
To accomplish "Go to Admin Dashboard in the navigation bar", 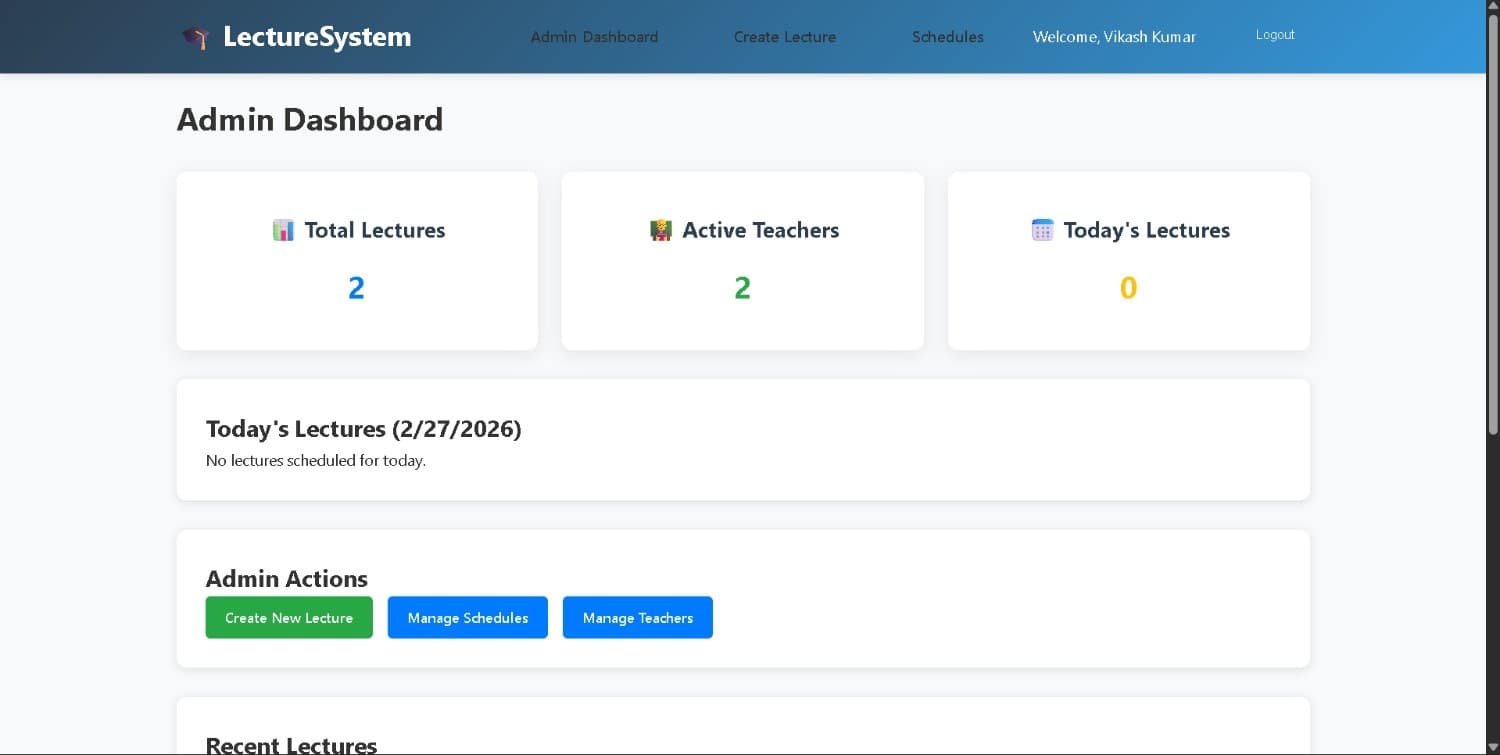I will 594,37.
